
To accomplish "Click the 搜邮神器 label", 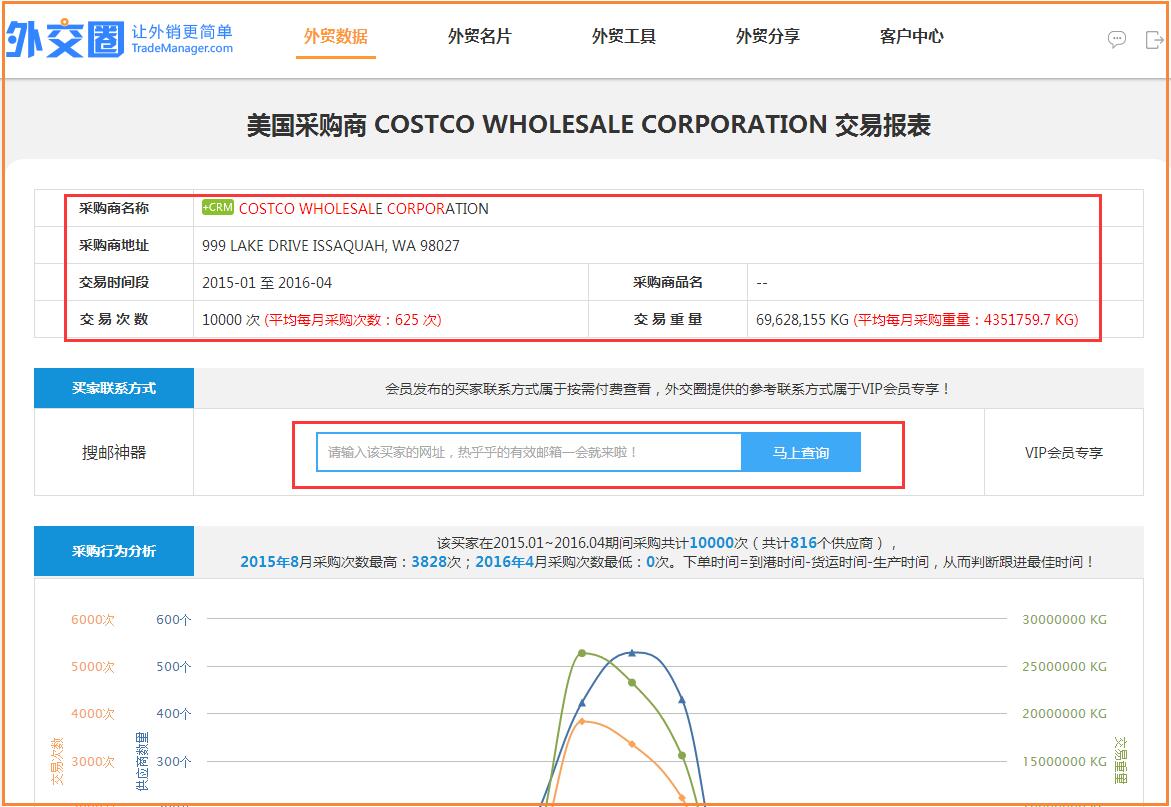I will [x=114, y=452].
